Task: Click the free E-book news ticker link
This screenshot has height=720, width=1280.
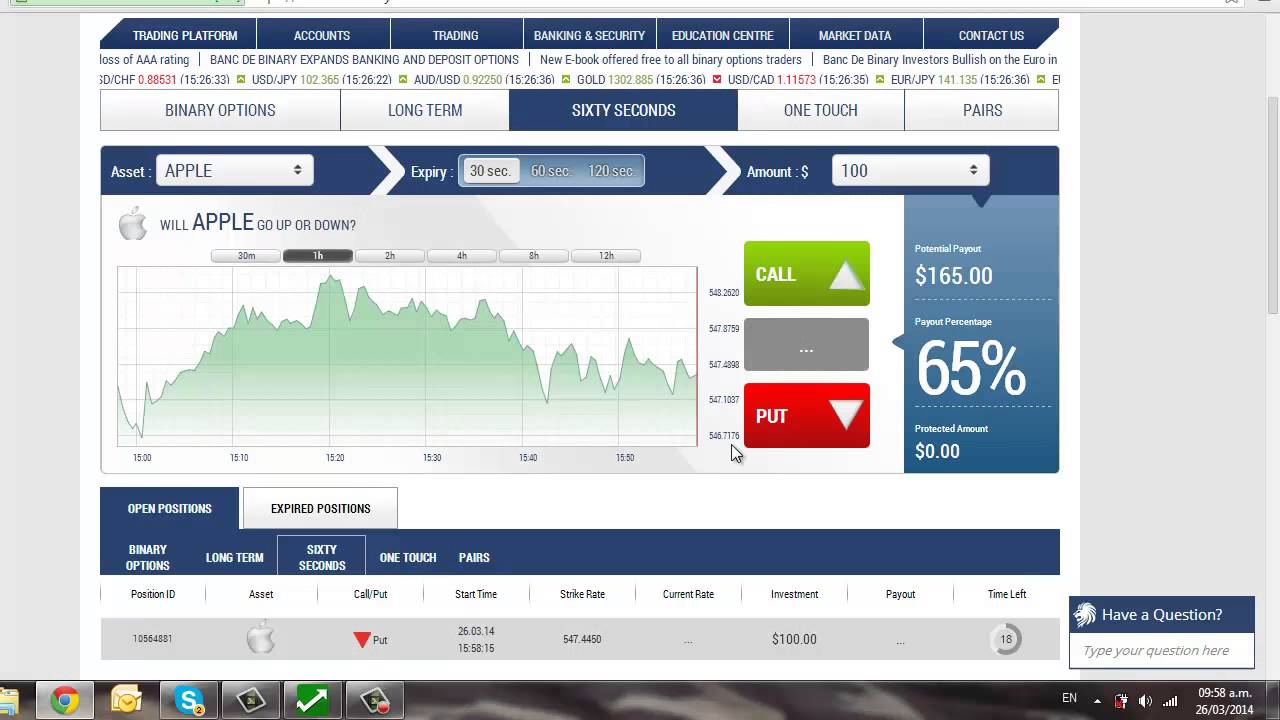Action: (x=671, y=60)
